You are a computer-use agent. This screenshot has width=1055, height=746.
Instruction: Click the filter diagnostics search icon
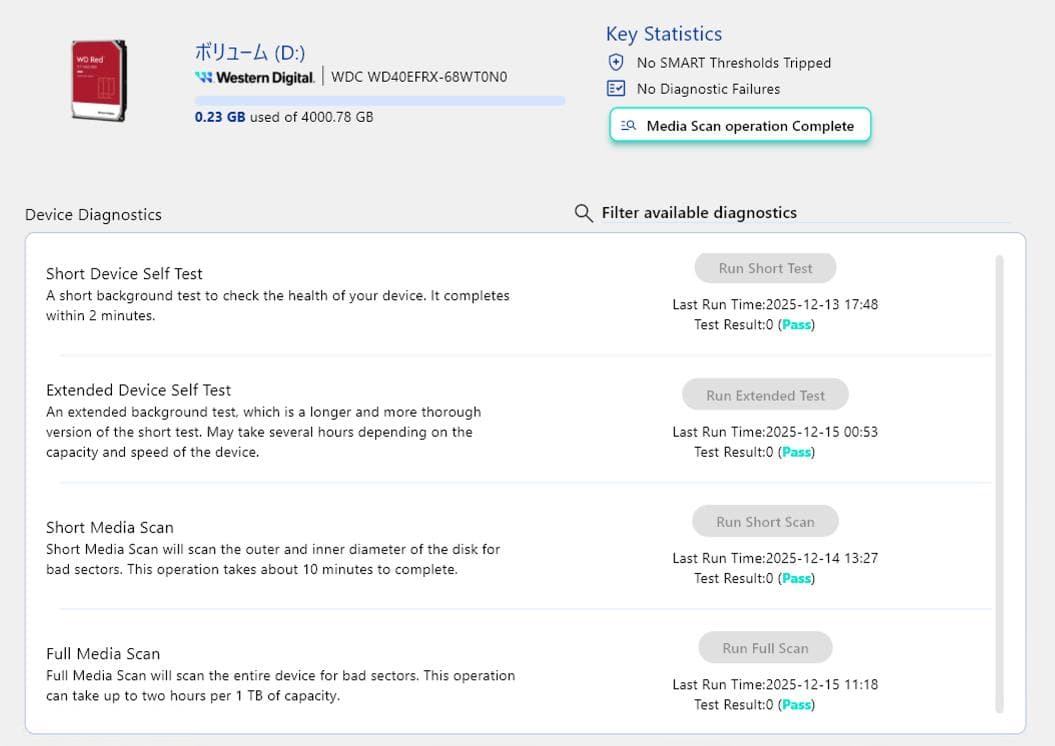tap(584, 213)
